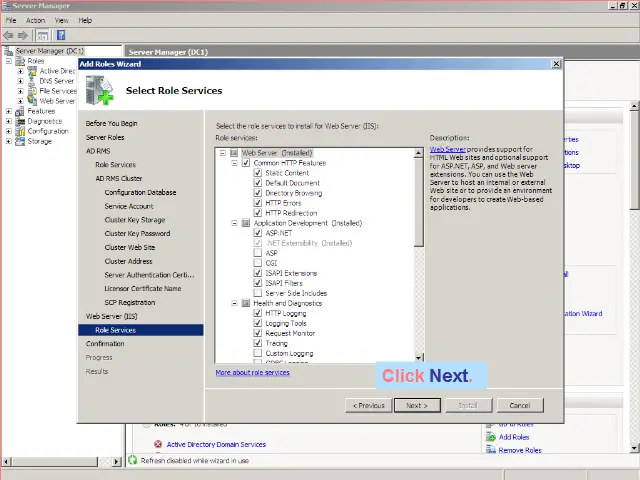Uncheck the Static Content checkbox
Image resolution: width=640 pixels, height=480 pixels.
(x=258, y=173)
